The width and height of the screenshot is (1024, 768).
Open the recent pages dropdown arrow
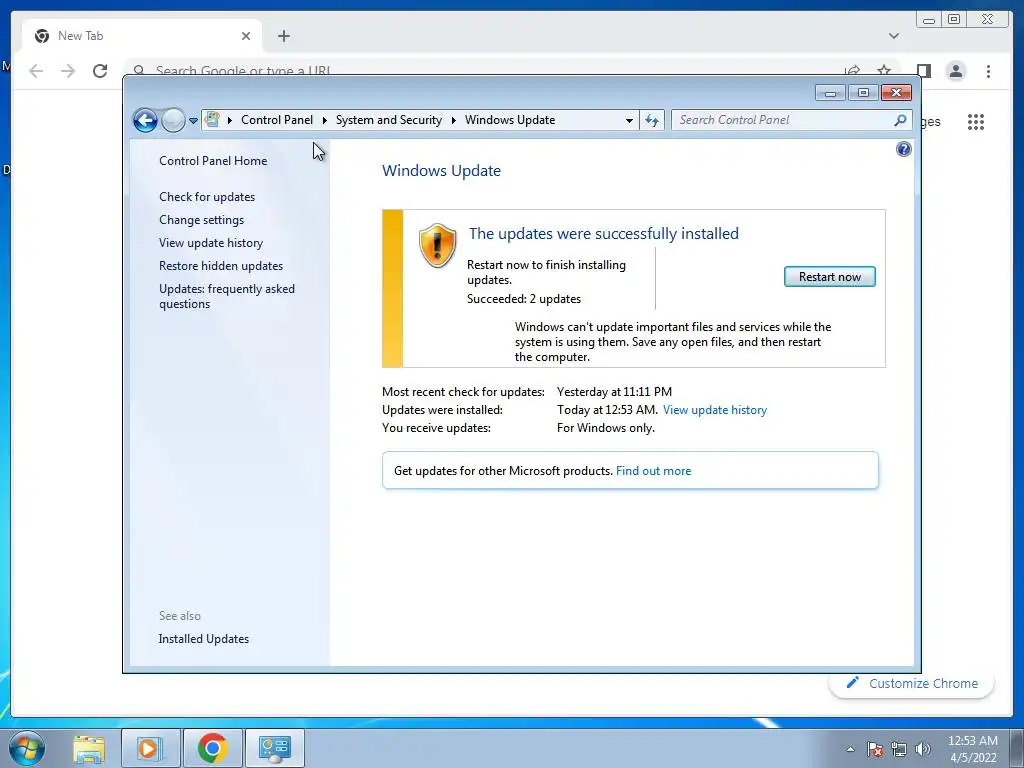[x=193, y=121]
